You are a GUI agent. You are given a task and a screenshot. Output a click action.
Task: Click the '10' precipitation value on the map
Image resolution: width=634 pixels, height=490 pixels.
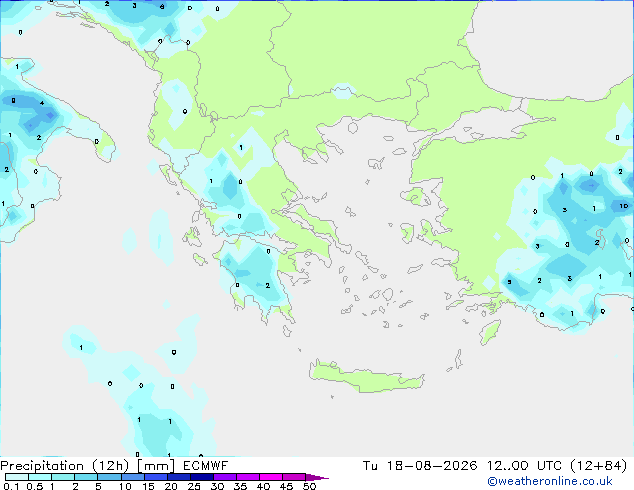624,206
